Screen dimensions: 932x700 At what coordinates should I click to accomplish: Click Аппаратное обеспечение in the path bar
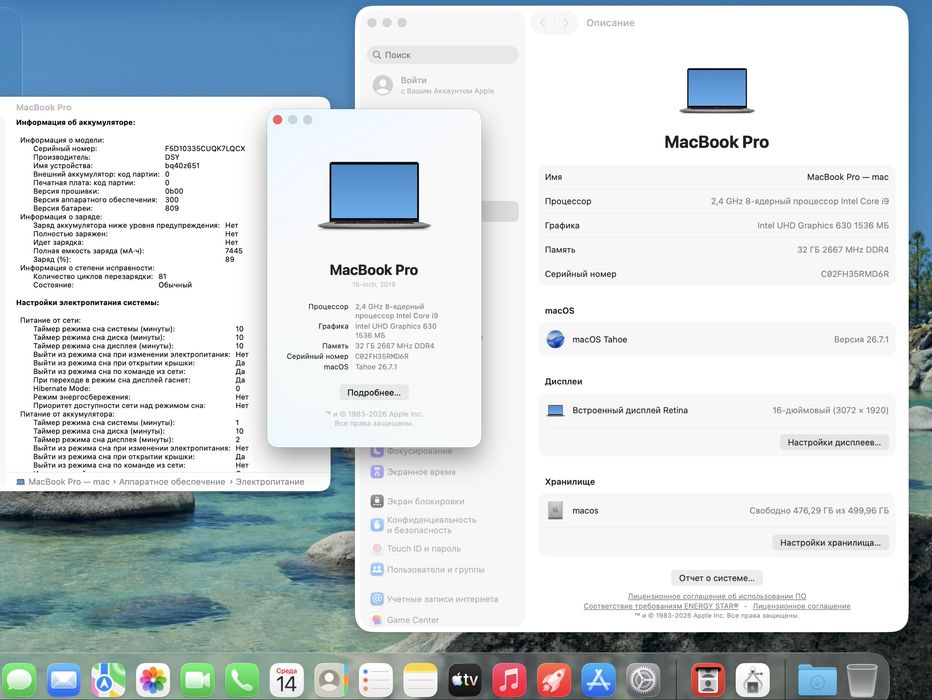(x=172, y=482)
